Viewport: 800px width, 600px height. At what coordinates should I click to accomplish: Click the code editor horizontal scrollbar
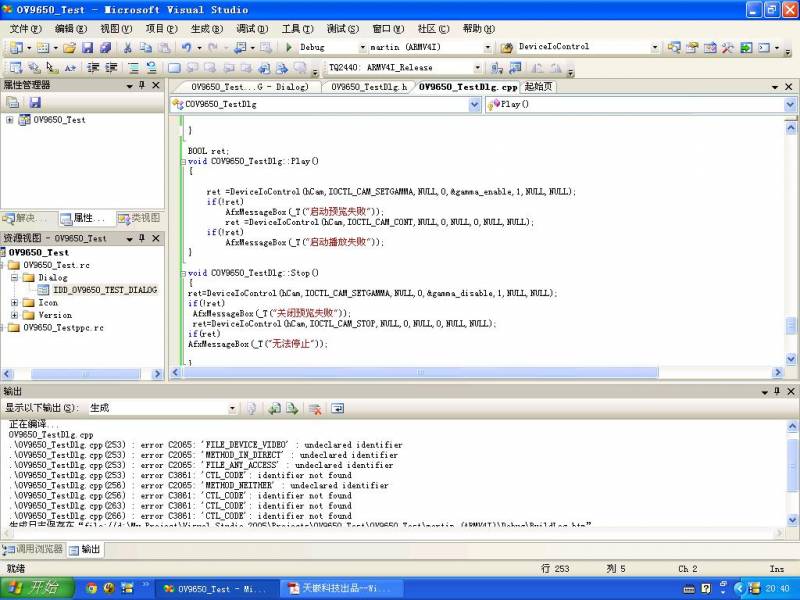[420, 373]
